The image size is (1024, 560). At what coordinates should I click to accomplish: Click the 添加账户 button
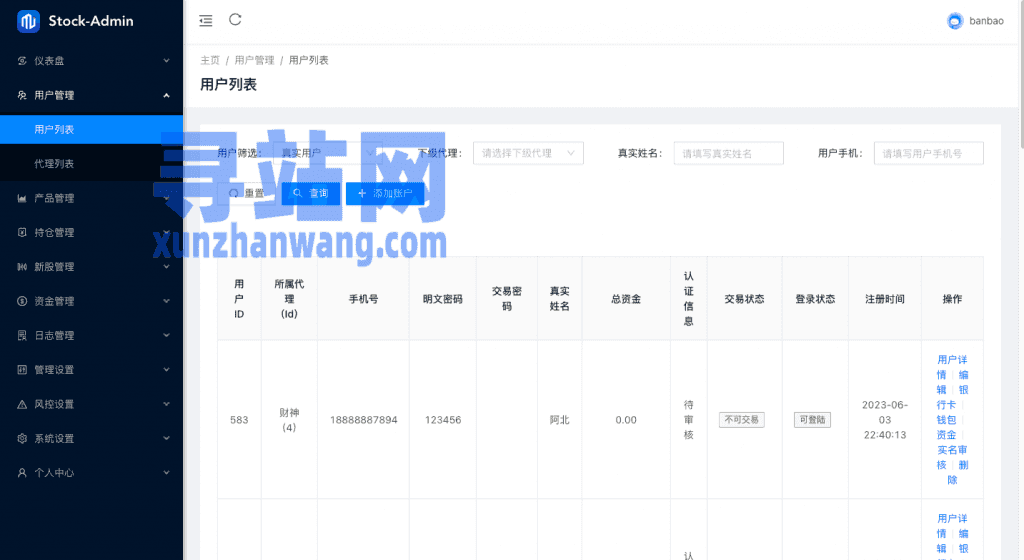pyautogui.click(x=385, y=193)
